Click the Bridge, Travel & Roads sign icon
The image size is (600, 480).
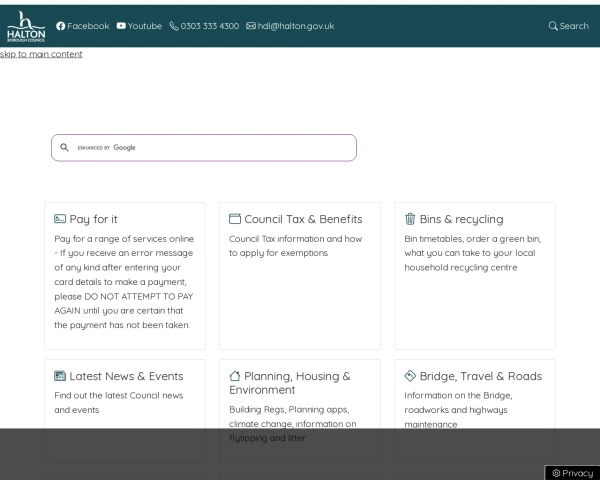pyautogui.click(x=410, y=376)
